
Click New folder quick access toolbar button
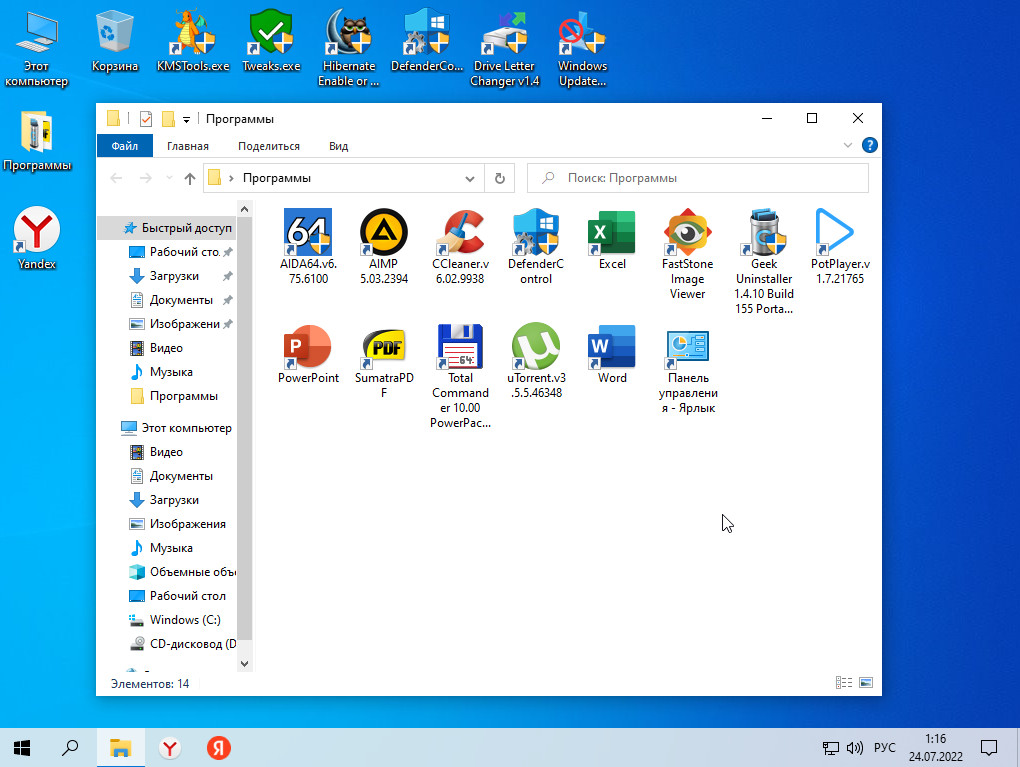point(168,119)
